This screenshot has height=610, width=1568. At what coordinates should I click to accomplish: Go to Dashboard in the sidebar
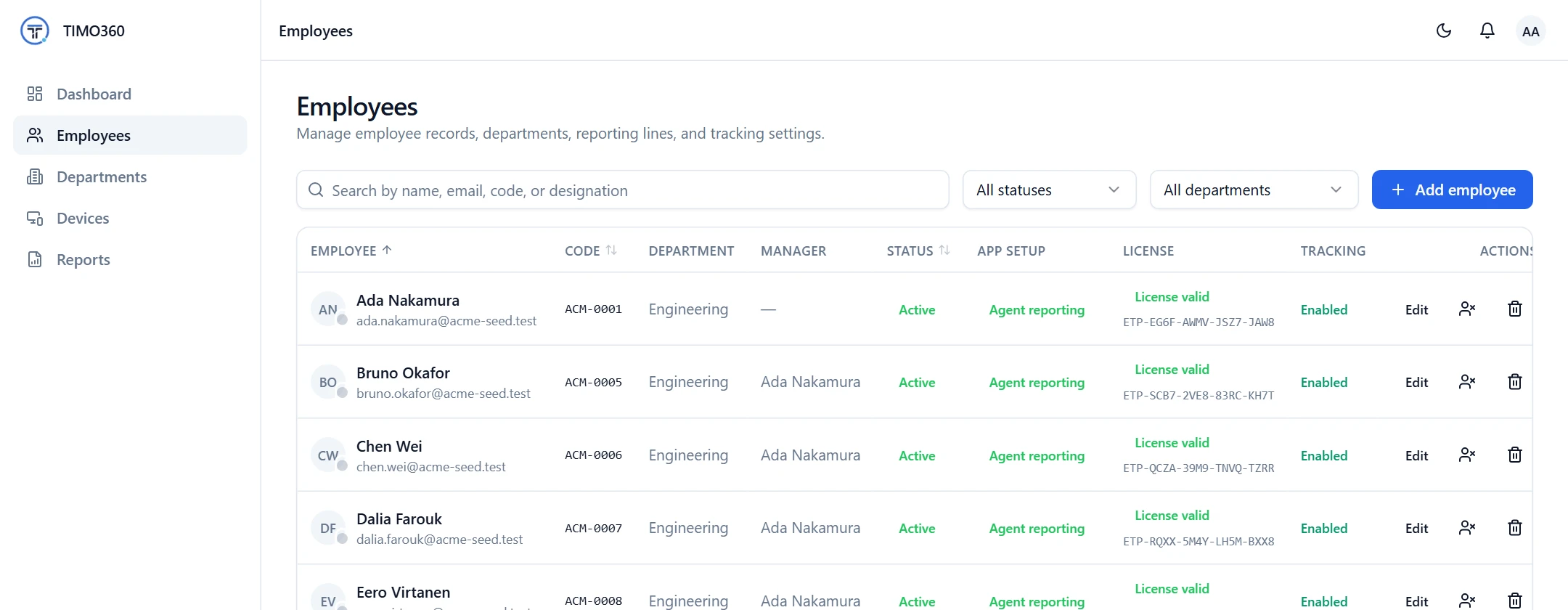[x=130, y=94]
